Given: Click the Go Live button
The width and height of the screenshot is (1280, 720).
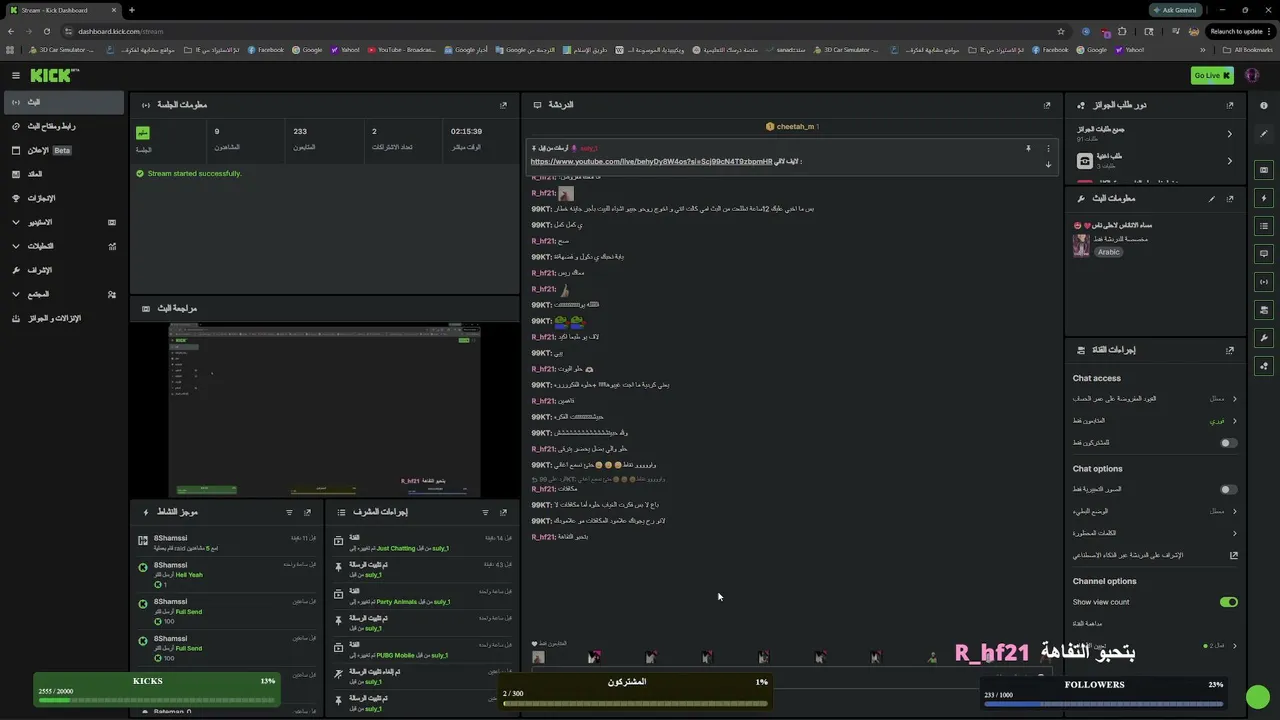Looking at the screenshot, I should coord(1212,75).
